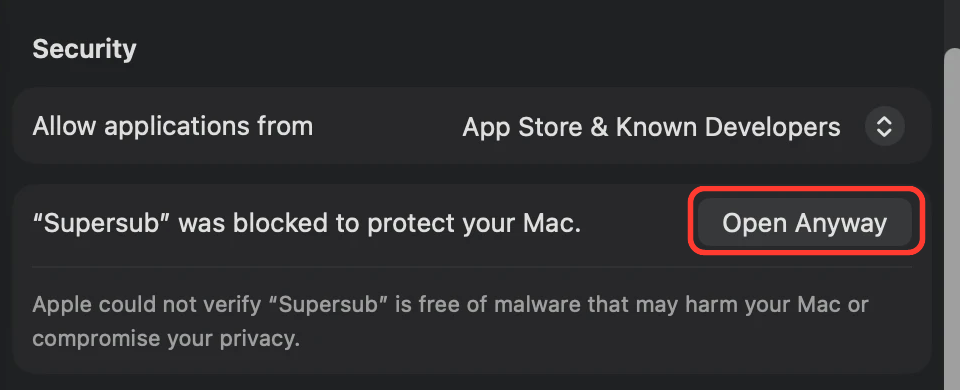960x390 pixels.
Task: Open the App Store & Known Developers popup
Action: [x=683, y=126]
